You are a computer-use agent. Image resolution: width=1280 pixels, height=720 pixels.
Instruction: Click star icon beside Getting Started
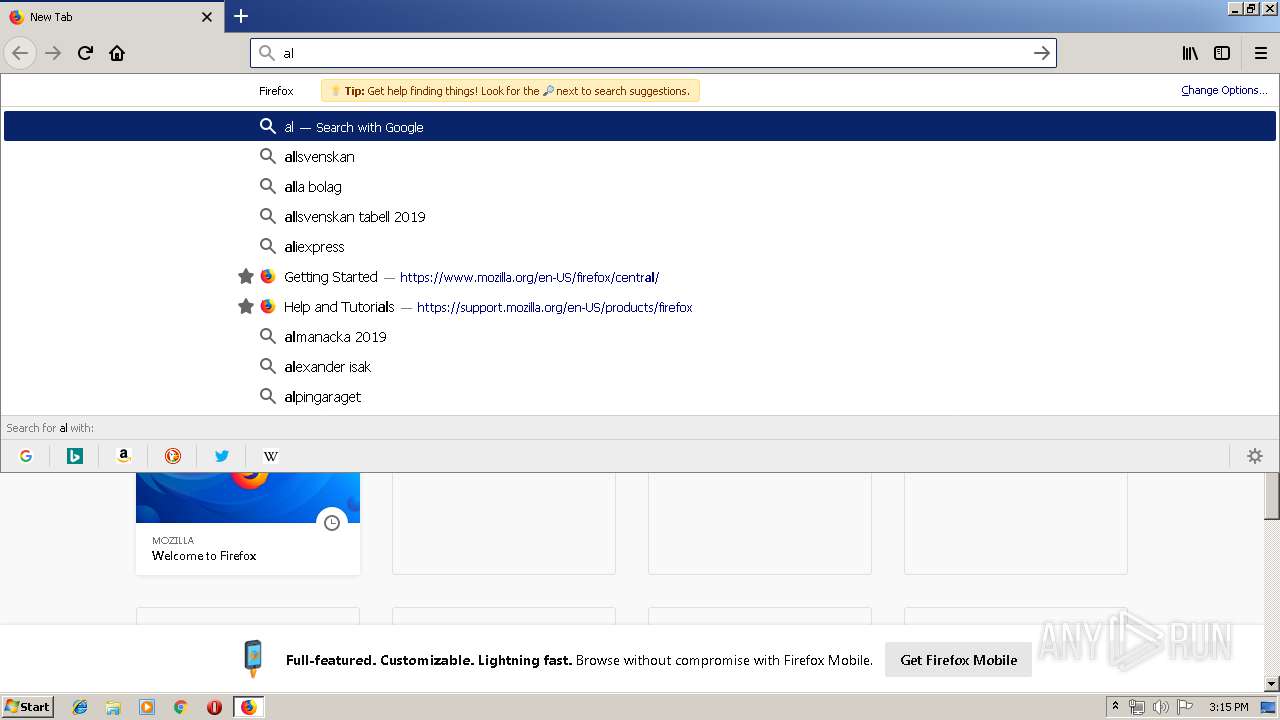(x=245, y=276)
